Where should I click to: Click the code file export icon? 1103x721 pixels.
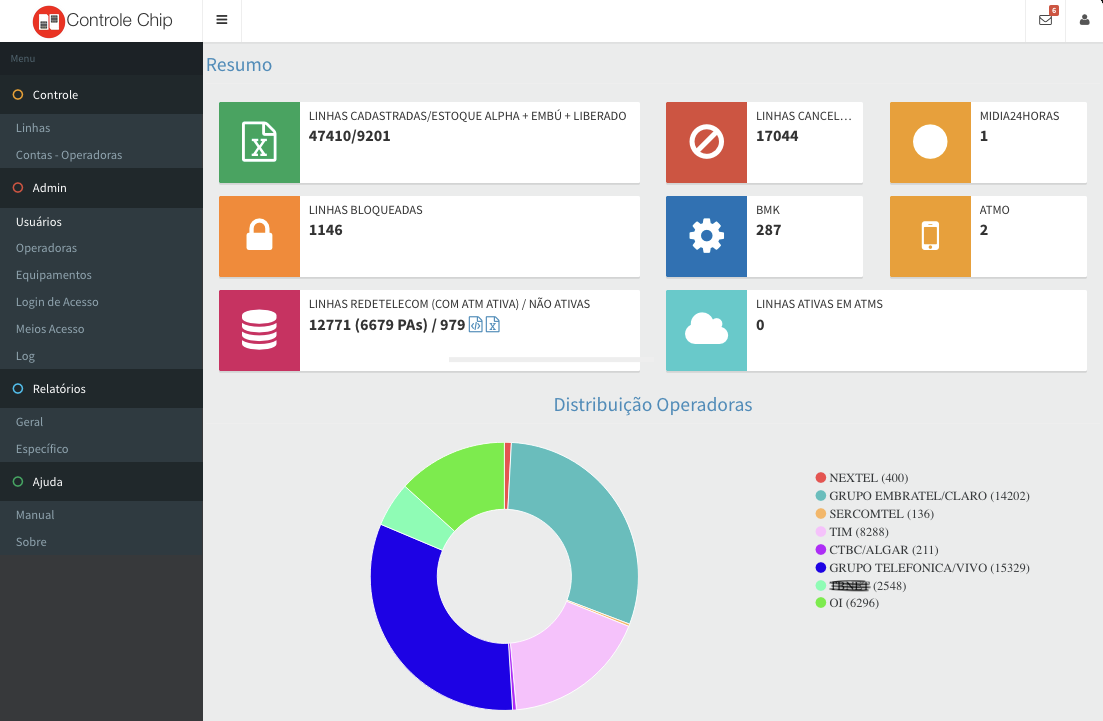coord(476,325)
